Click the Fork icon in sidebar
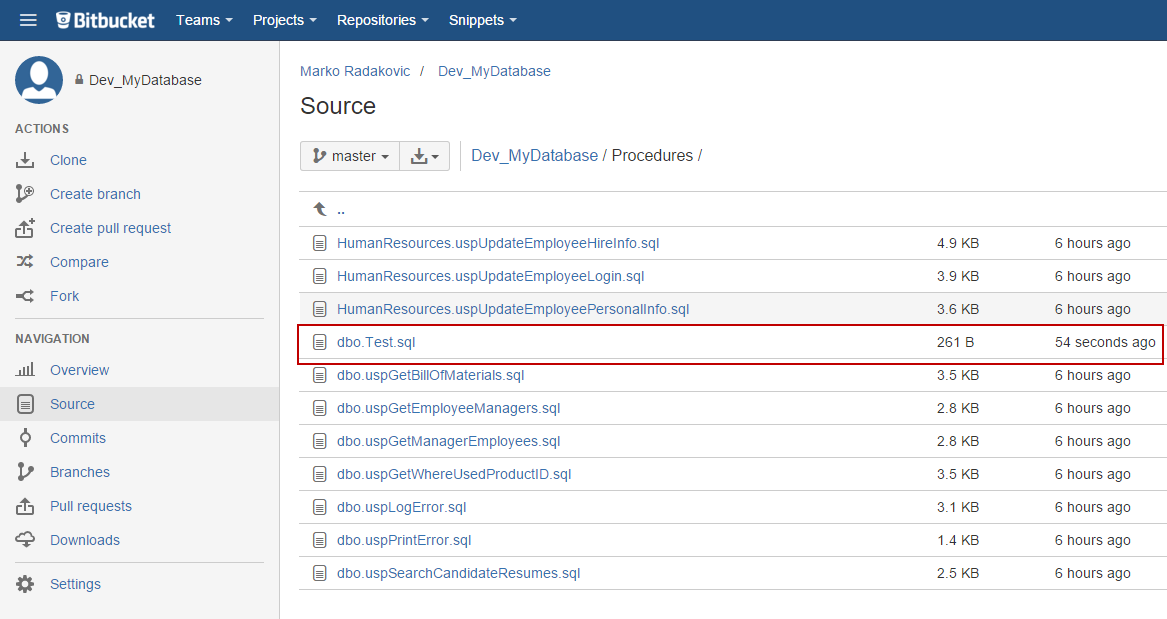This screenshot has width=1167, height=619. pyautogui.click(x=25, y=296)
